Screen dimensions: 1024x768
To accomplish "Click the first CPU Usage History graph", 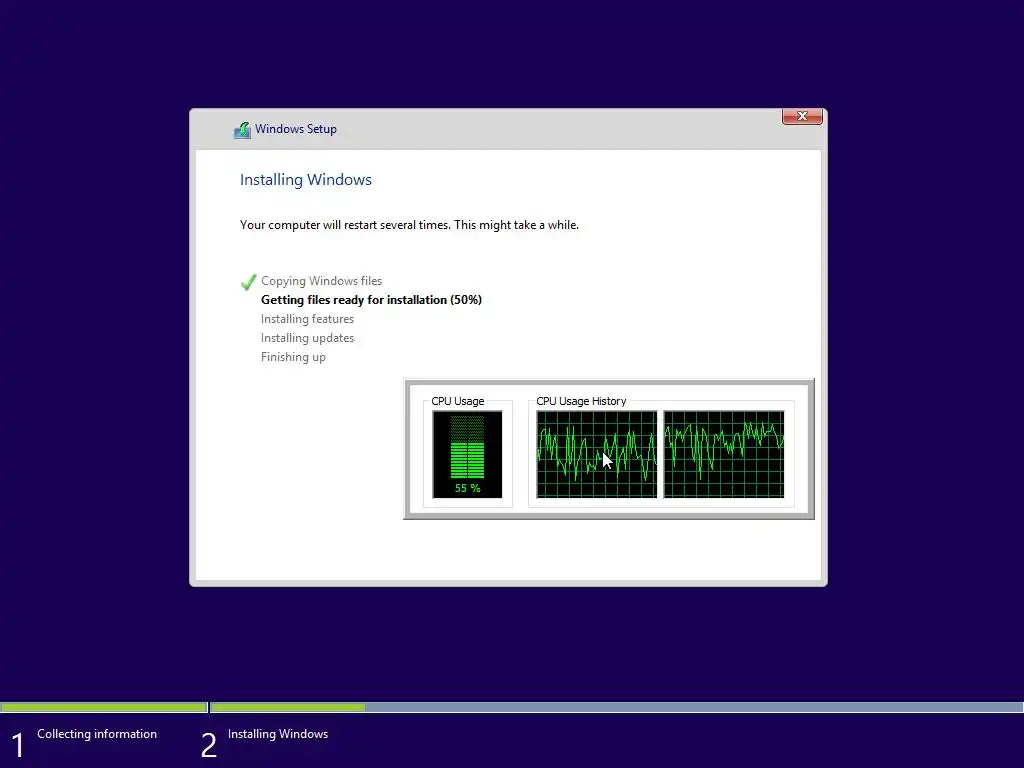I will pos(597,454).
